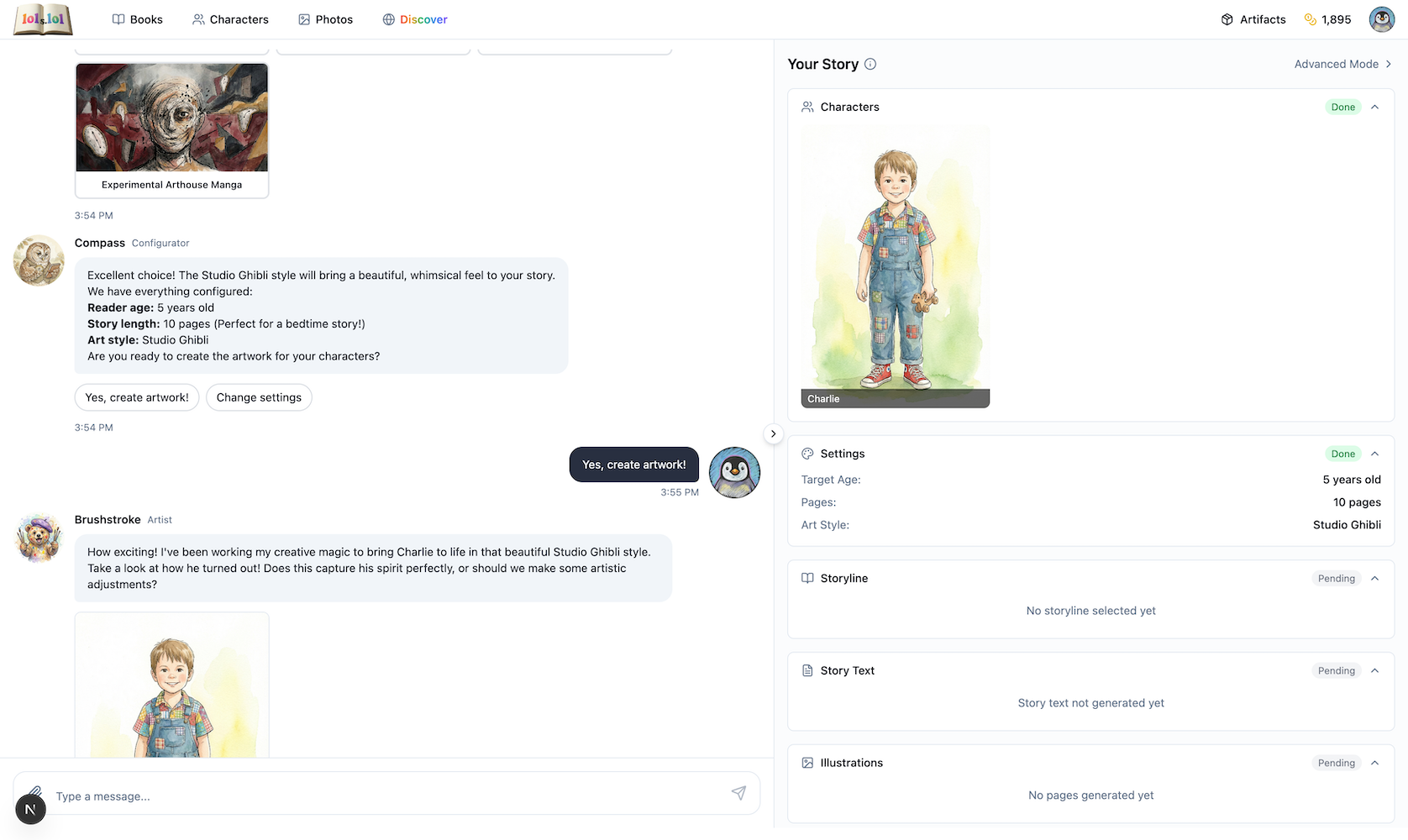Image resolution: width=1408 pixels, height=840 pixels.
Task: Click the message input field
Action: pos(336,795)
